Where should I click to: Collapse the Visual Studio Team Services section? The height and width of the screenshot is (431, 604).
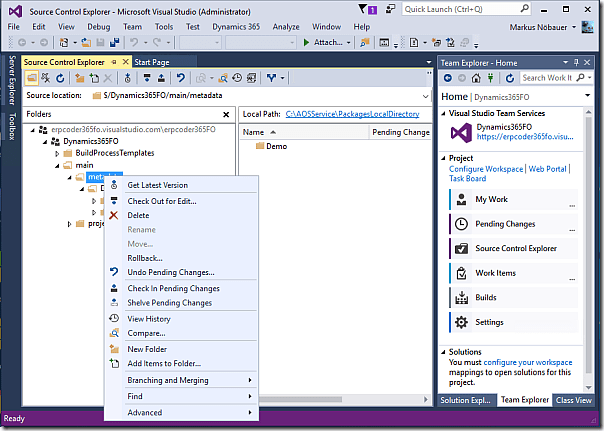pyautogui.click(x=443, y=113)
